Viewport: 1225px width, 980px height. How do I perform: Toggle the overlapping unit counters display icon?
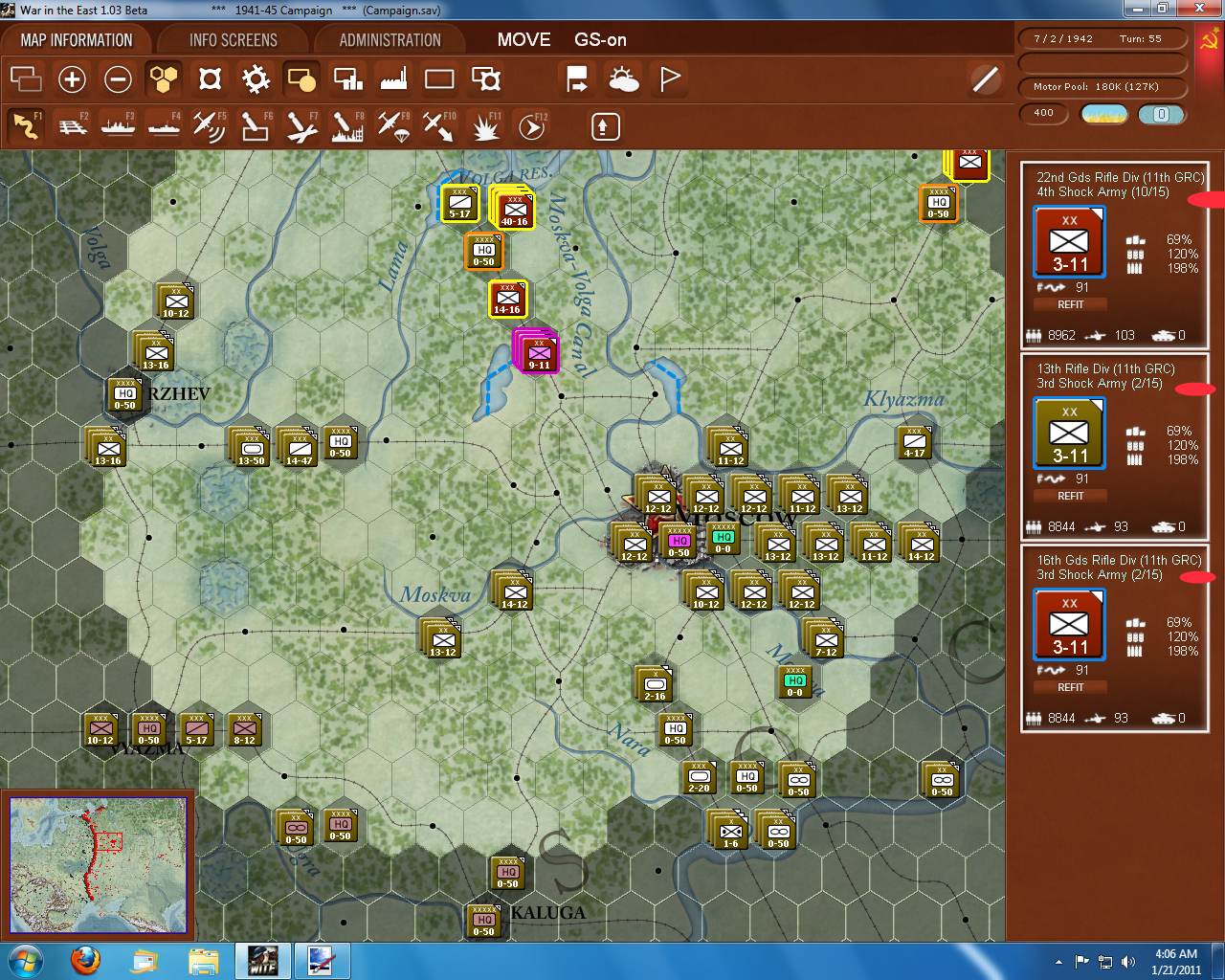[x=26, y=78]
